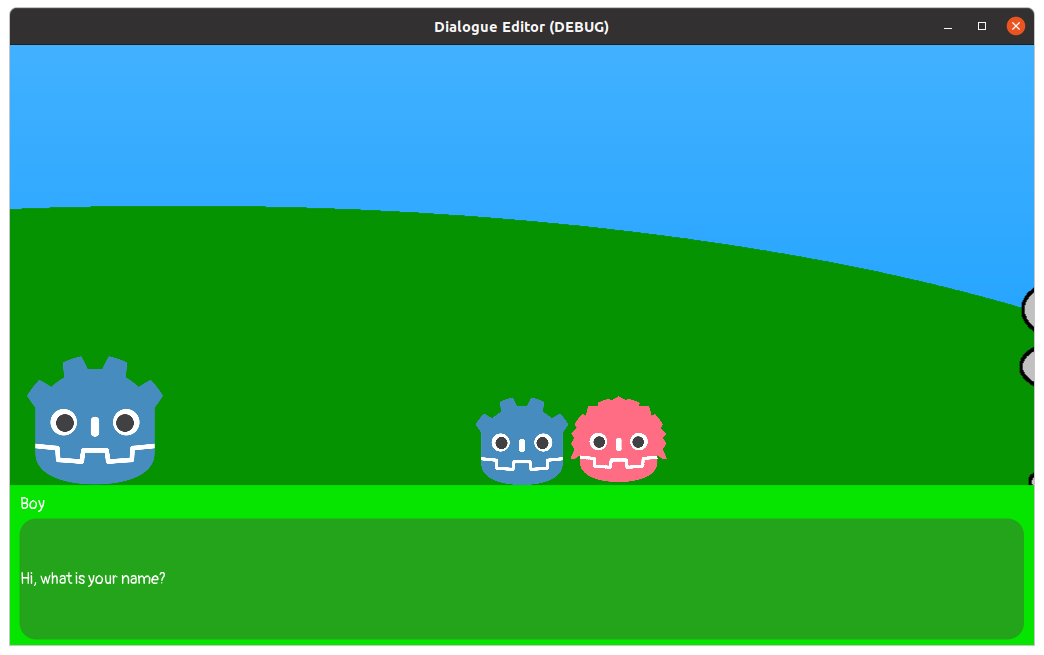Click the small blue Godot robot sprite
This screenshot has height=655, width=1044.
coord(522,441)
